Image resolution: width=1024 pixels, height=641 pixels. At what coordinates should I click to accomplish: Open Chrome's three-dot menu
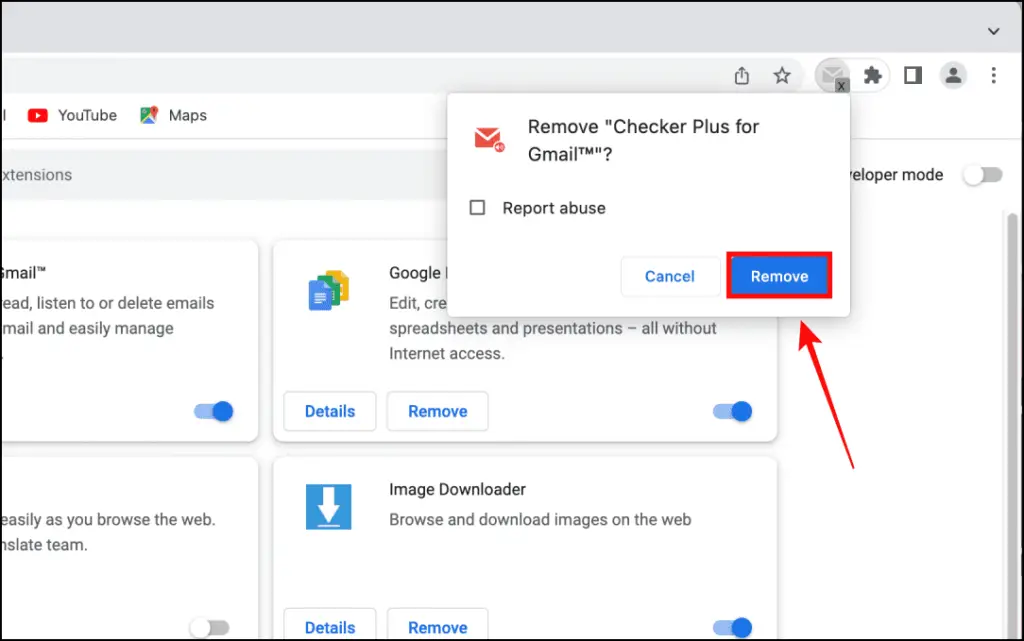point(993,76)
